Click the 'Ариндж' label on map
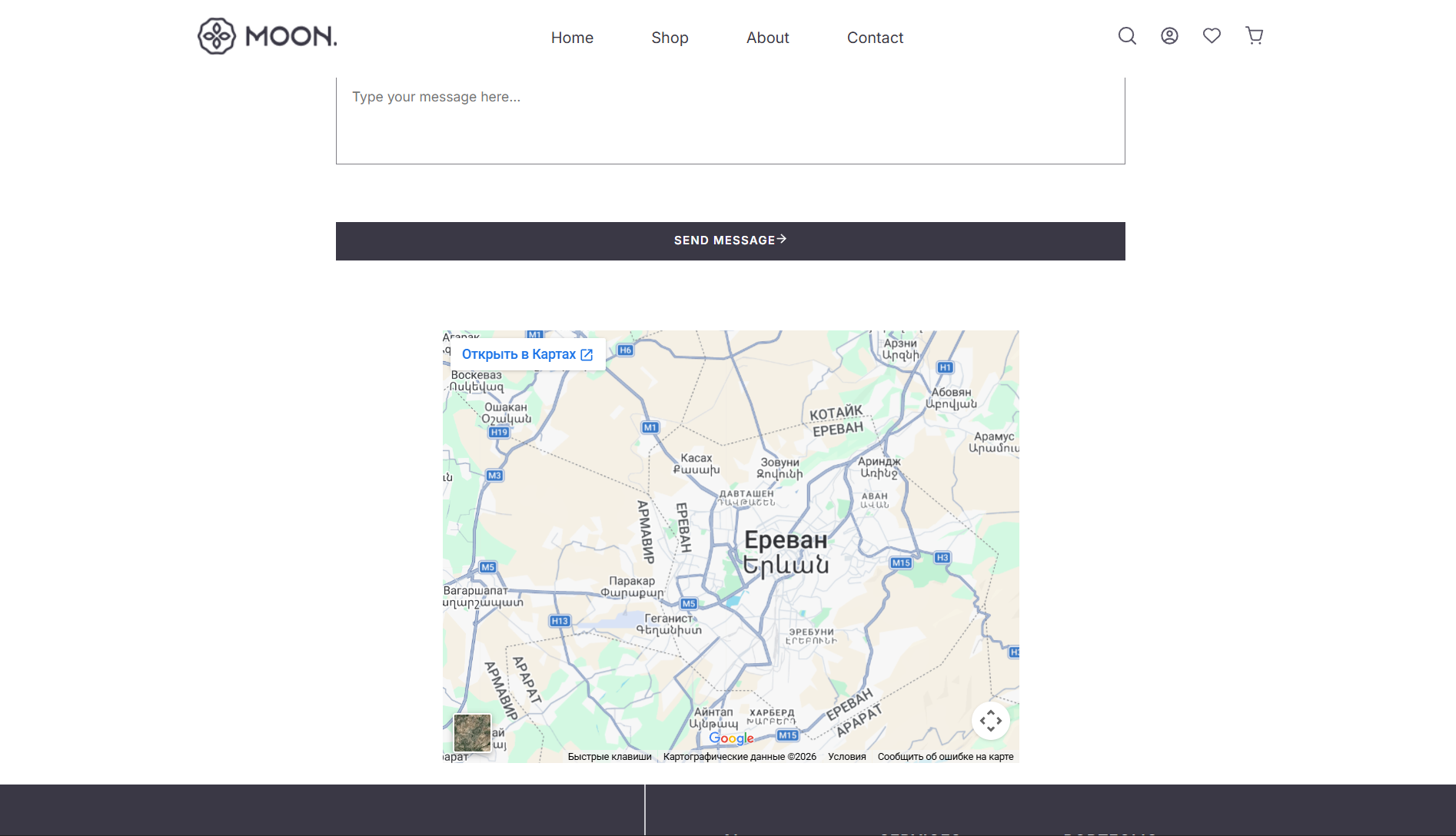The image size is (1456, 836). [x=879, y=461]
